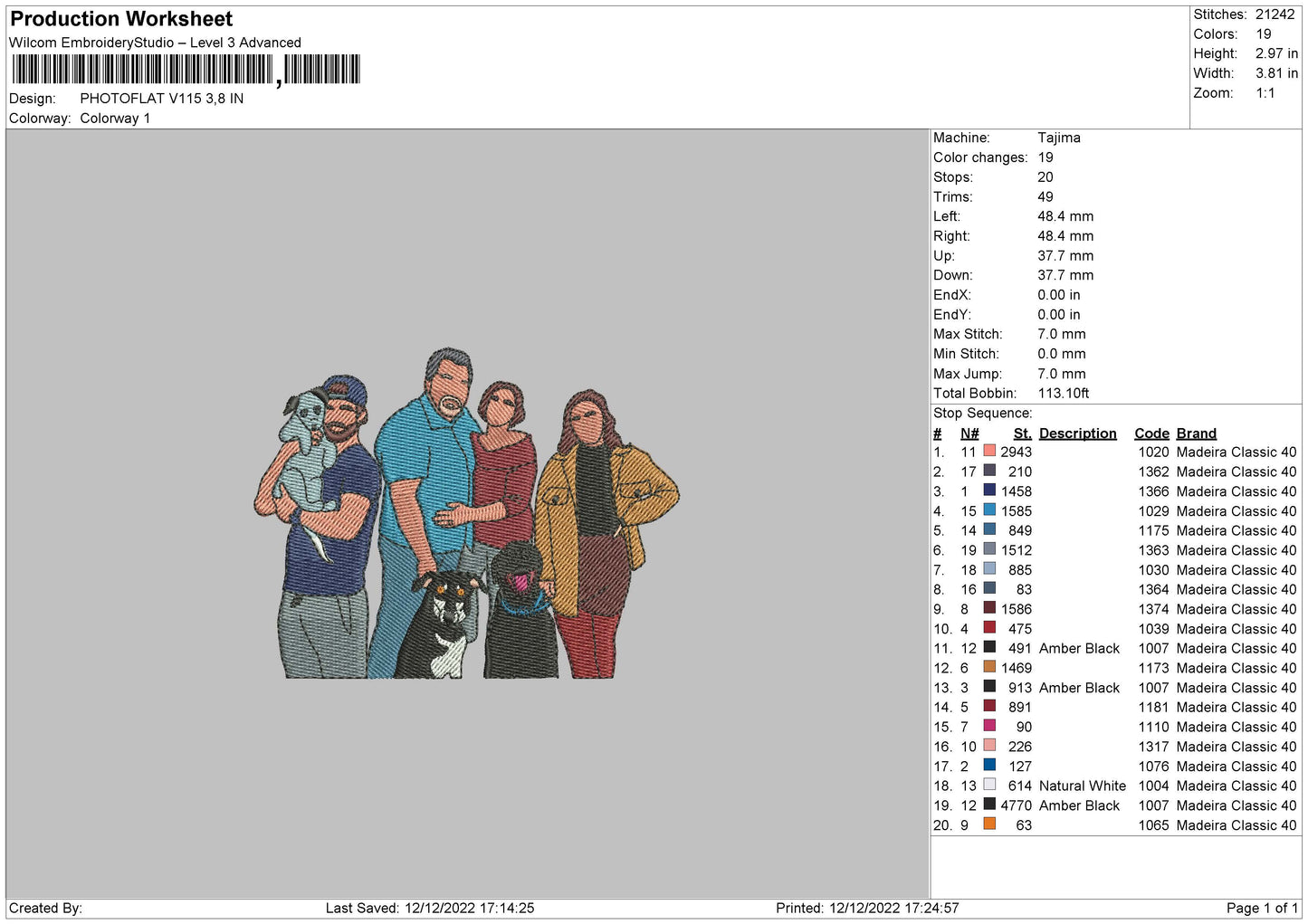
Task: Click the Left value 48.4 mm
Action: [1065, 216]
